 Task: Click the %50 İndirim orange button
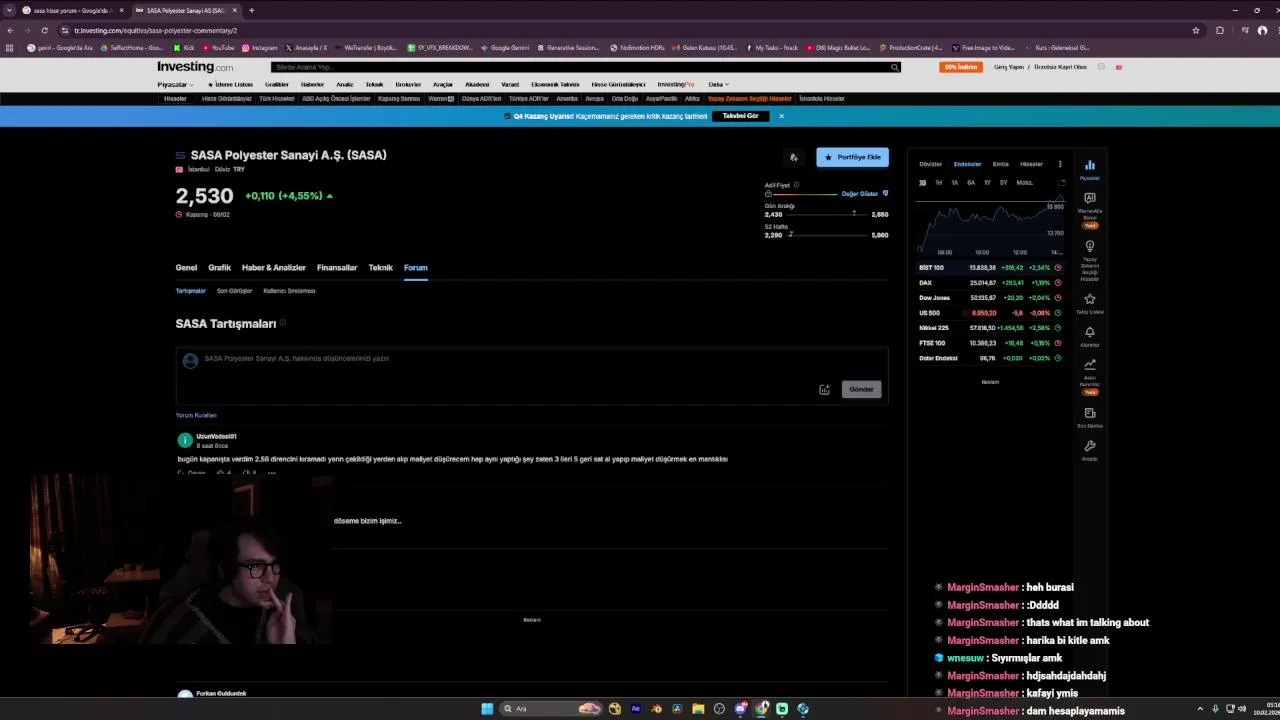coord(960,67)
